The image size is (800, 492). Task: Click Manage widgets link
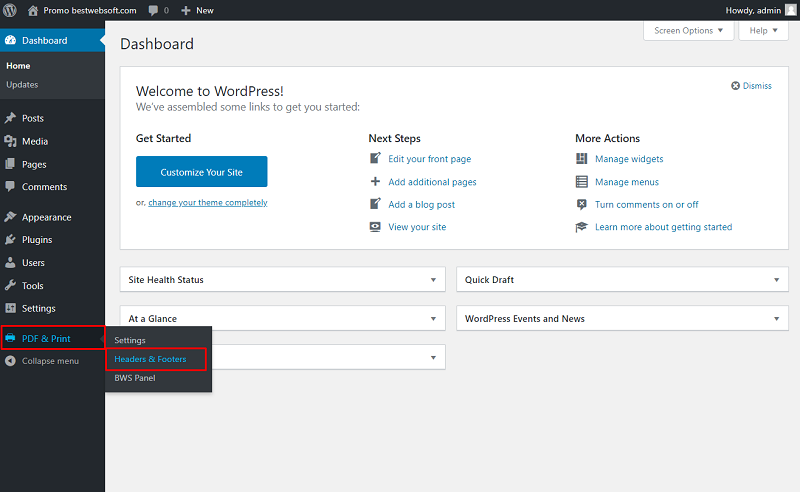tap(629, 159)
